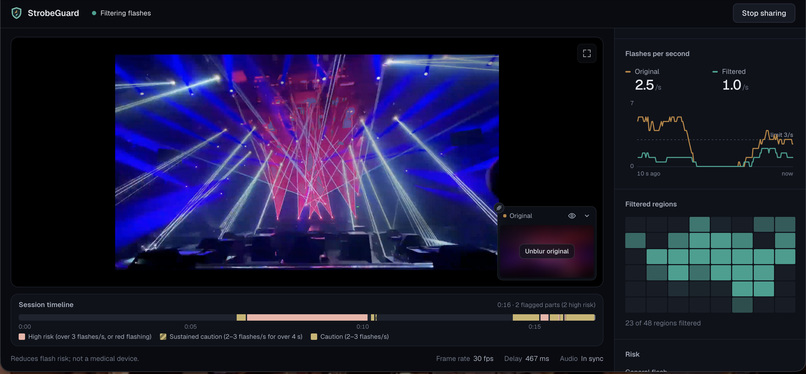Click the Sustained caution striped legend swatch

(x=163, y=337)
